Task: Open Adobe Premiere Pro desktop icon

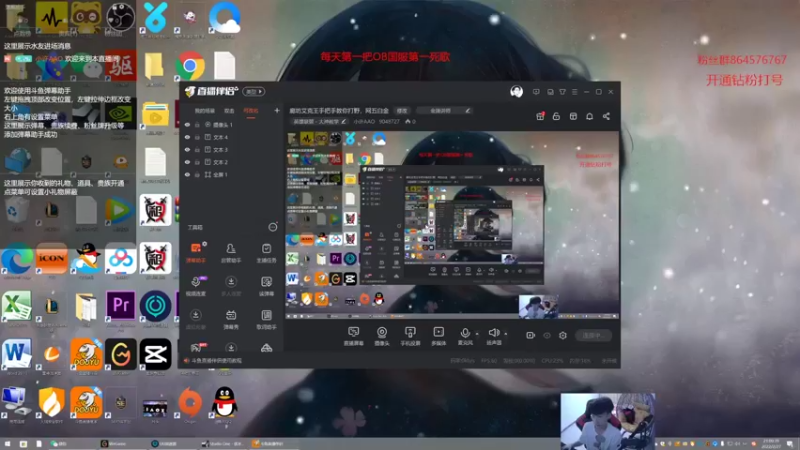Action: point(120,305)
